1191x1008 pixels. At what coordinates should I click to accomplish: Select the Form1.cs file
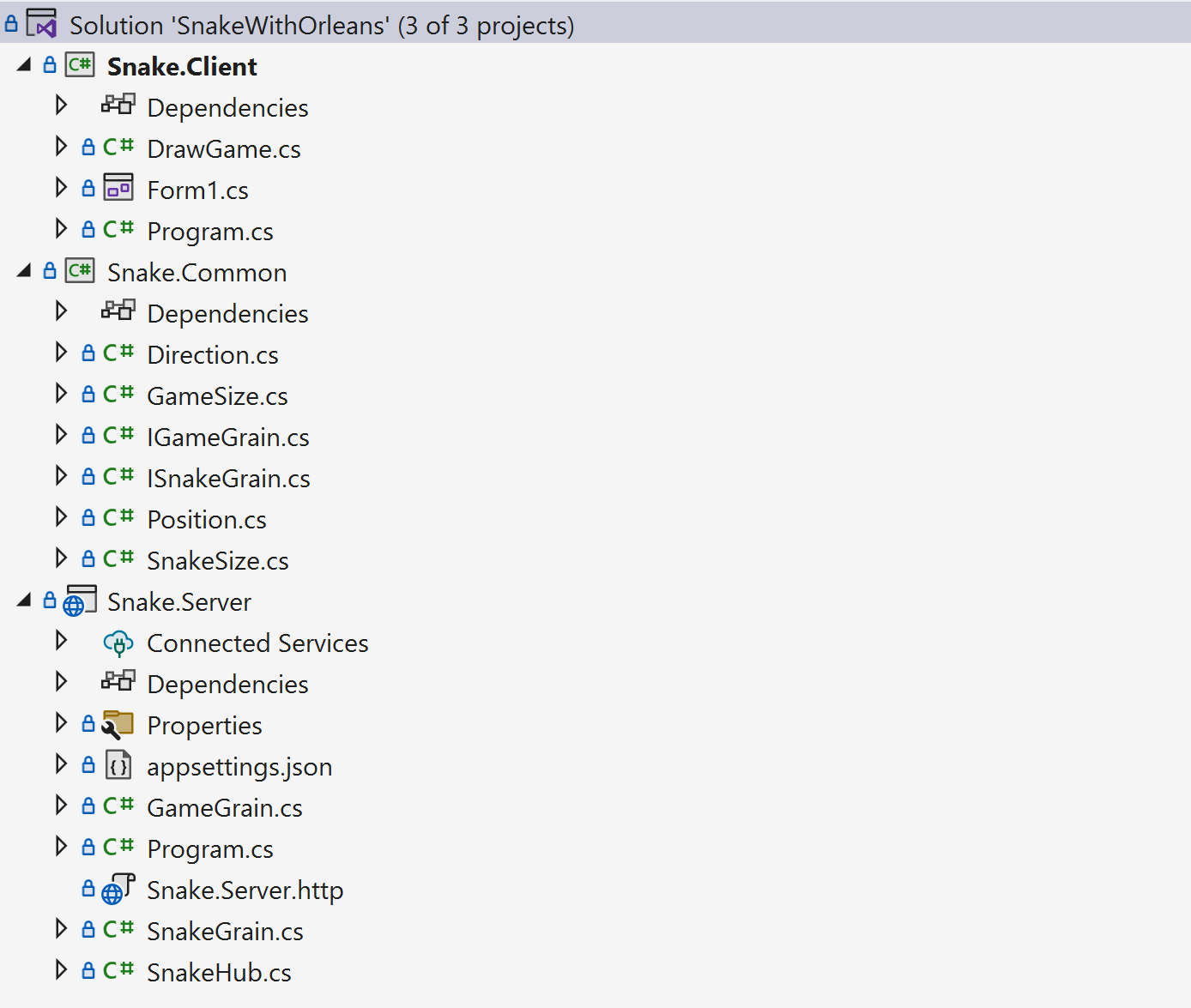198,190
